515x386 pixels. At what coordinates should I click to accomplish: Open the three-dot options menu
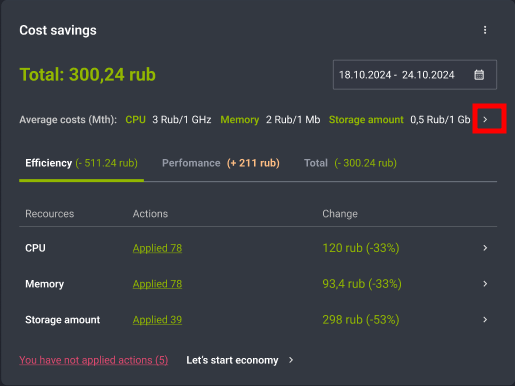tap(485, 30)
